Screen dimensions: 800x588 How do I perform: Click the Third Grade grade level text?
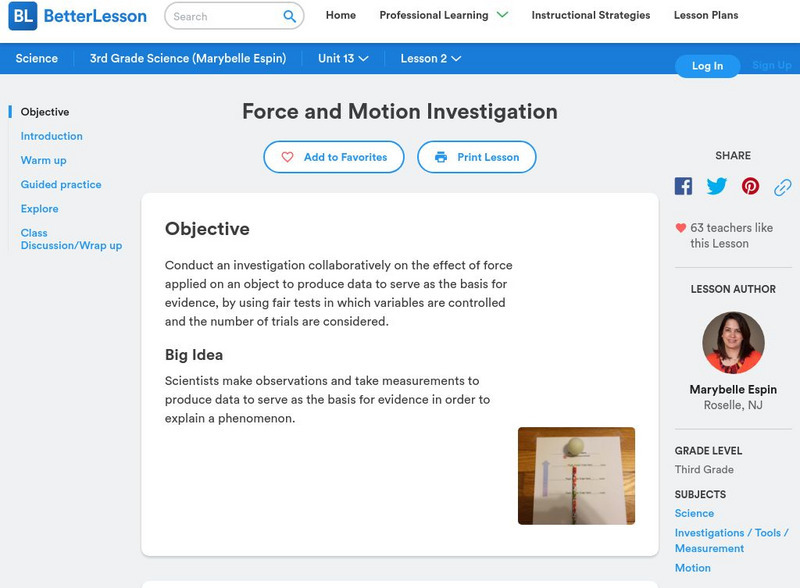tap(704, 470)
